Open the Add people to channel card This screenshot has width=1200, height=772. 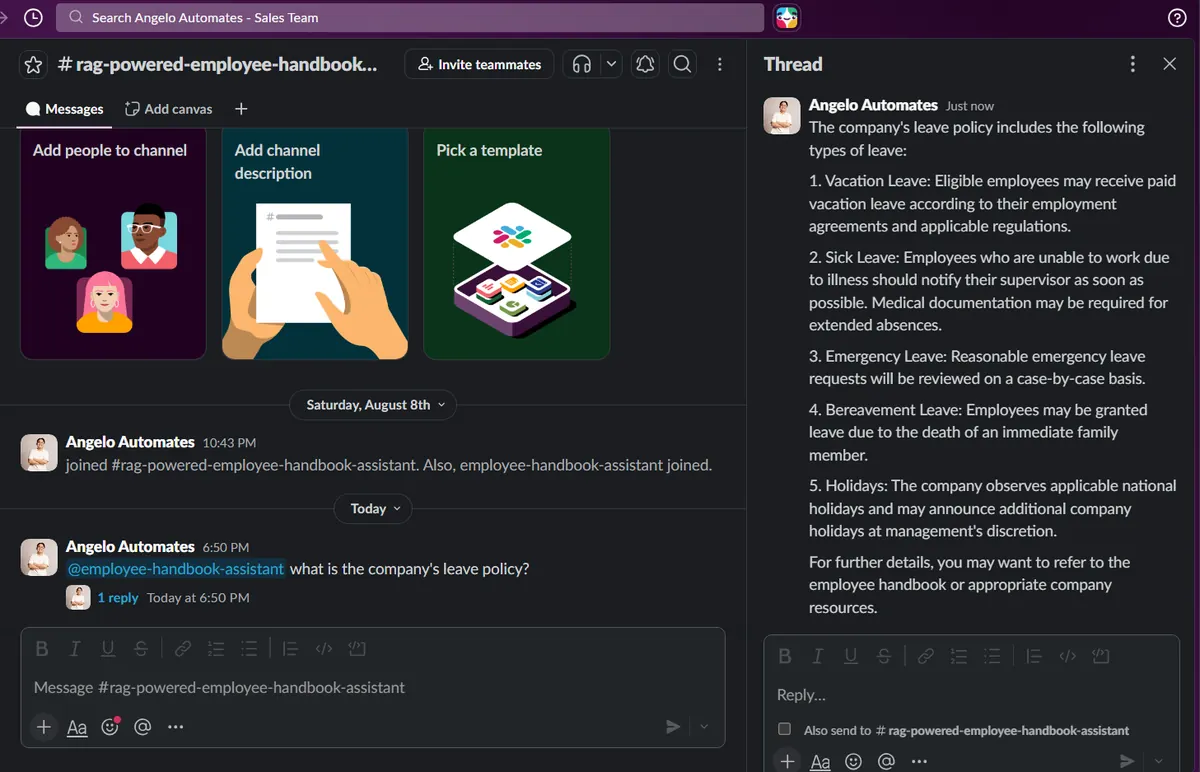tap(113, 243)
